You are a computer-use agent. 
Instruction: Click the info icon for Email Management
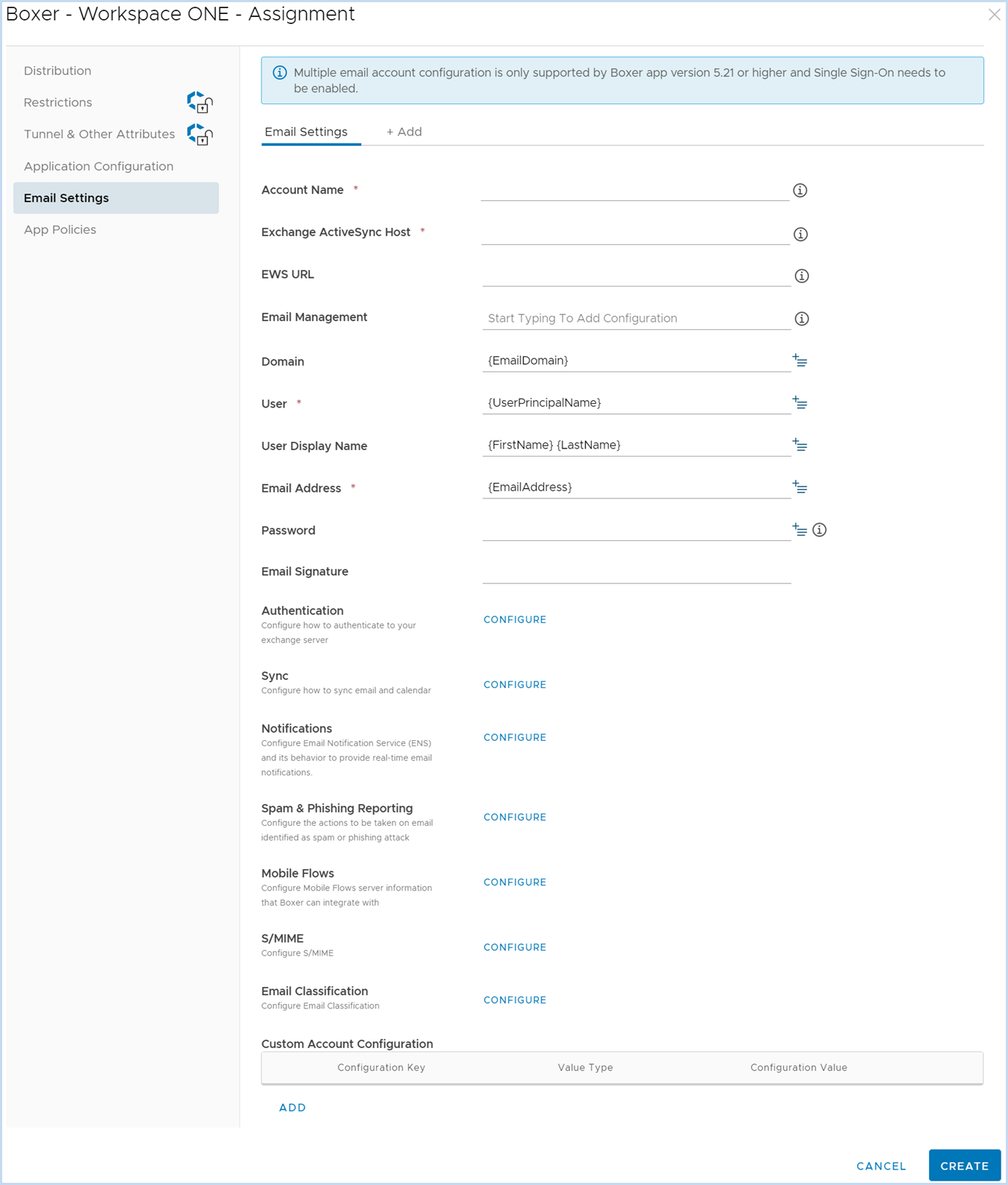tap(802, 319)
